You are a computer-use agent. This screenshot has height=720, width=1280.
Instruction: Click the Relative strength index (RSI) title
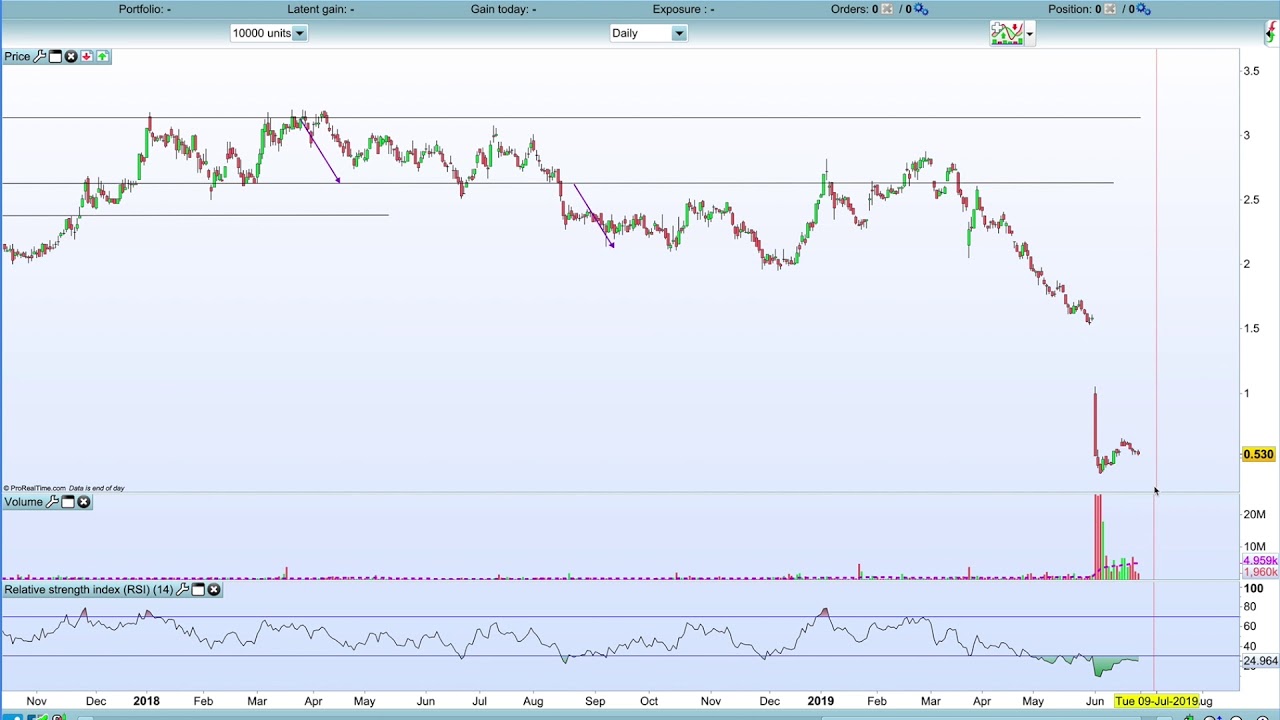tap(88, 590)
